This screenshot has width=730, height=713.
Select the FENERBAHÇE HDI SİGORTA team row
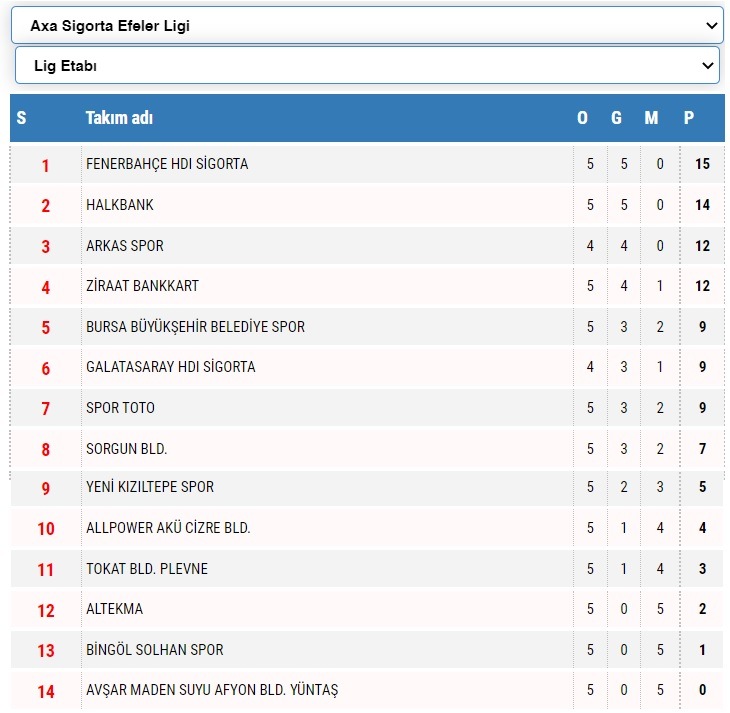point(167,164)
